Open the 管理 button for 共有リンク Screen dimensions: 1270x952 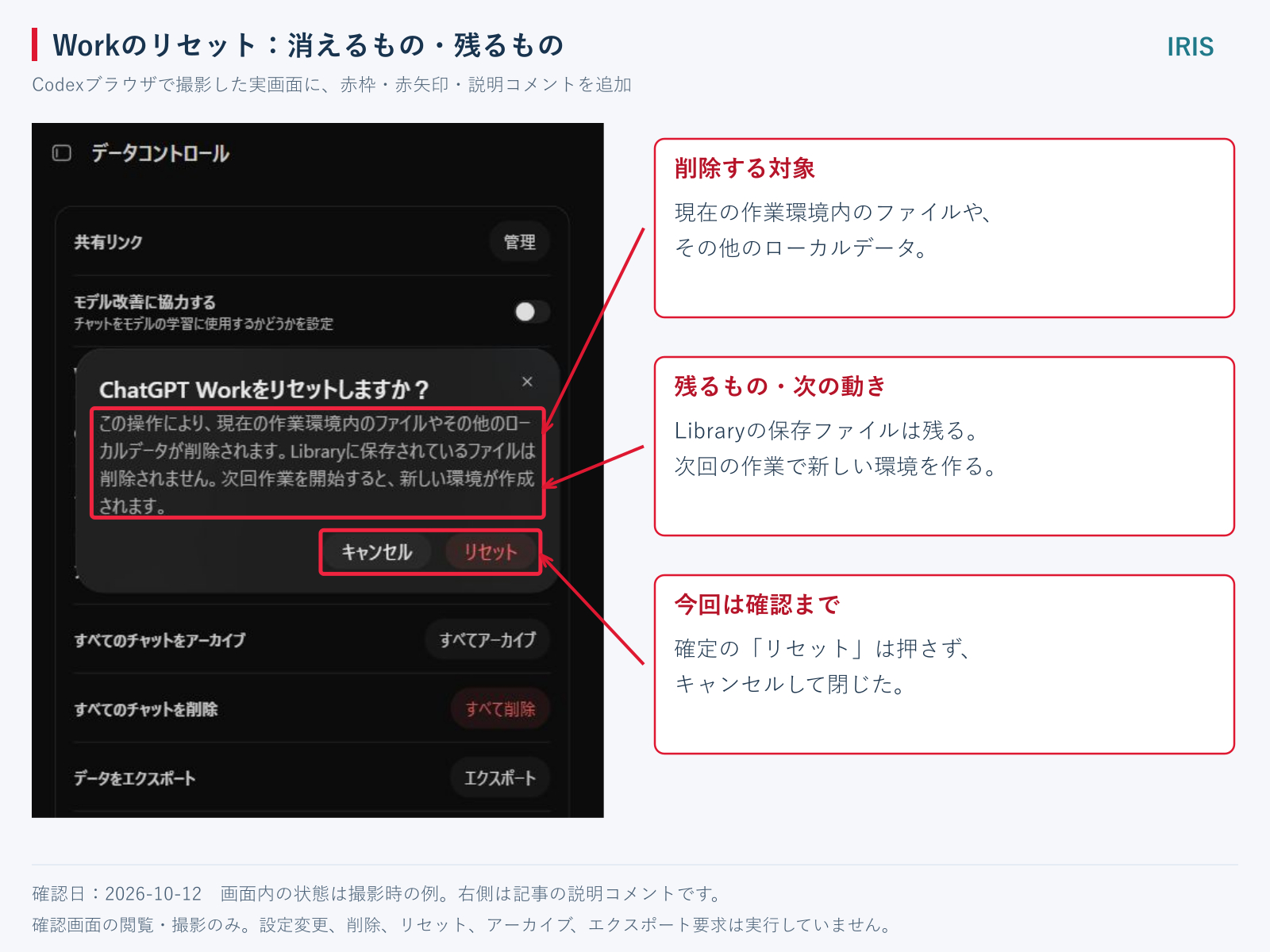coord(520,242)
